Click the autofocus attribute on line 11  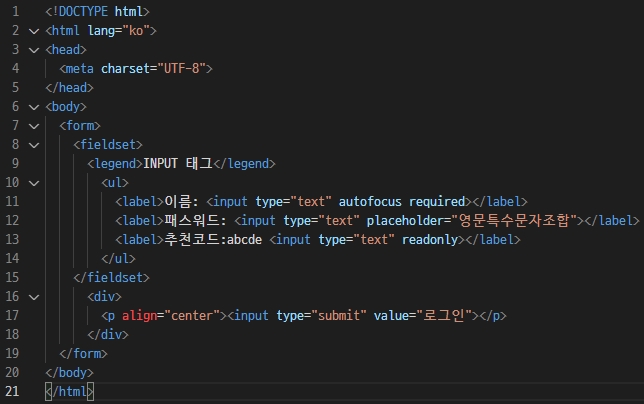[x=370, y=202]
